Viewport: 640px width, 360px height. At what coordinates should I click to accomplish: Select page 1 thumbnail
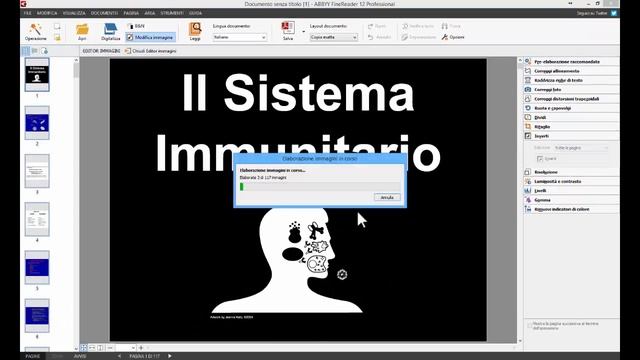point(37,75)
